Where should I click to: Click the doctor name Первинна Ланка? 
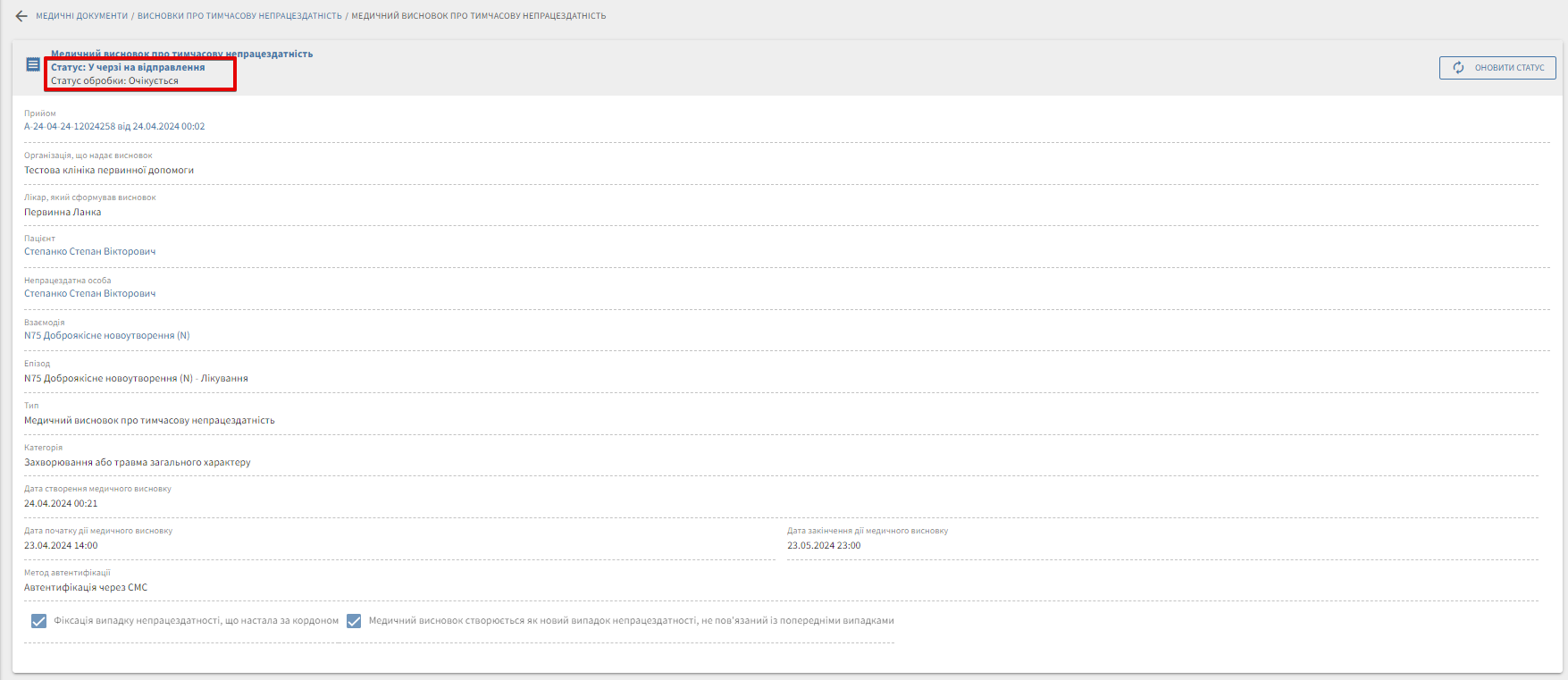(63, 213)
